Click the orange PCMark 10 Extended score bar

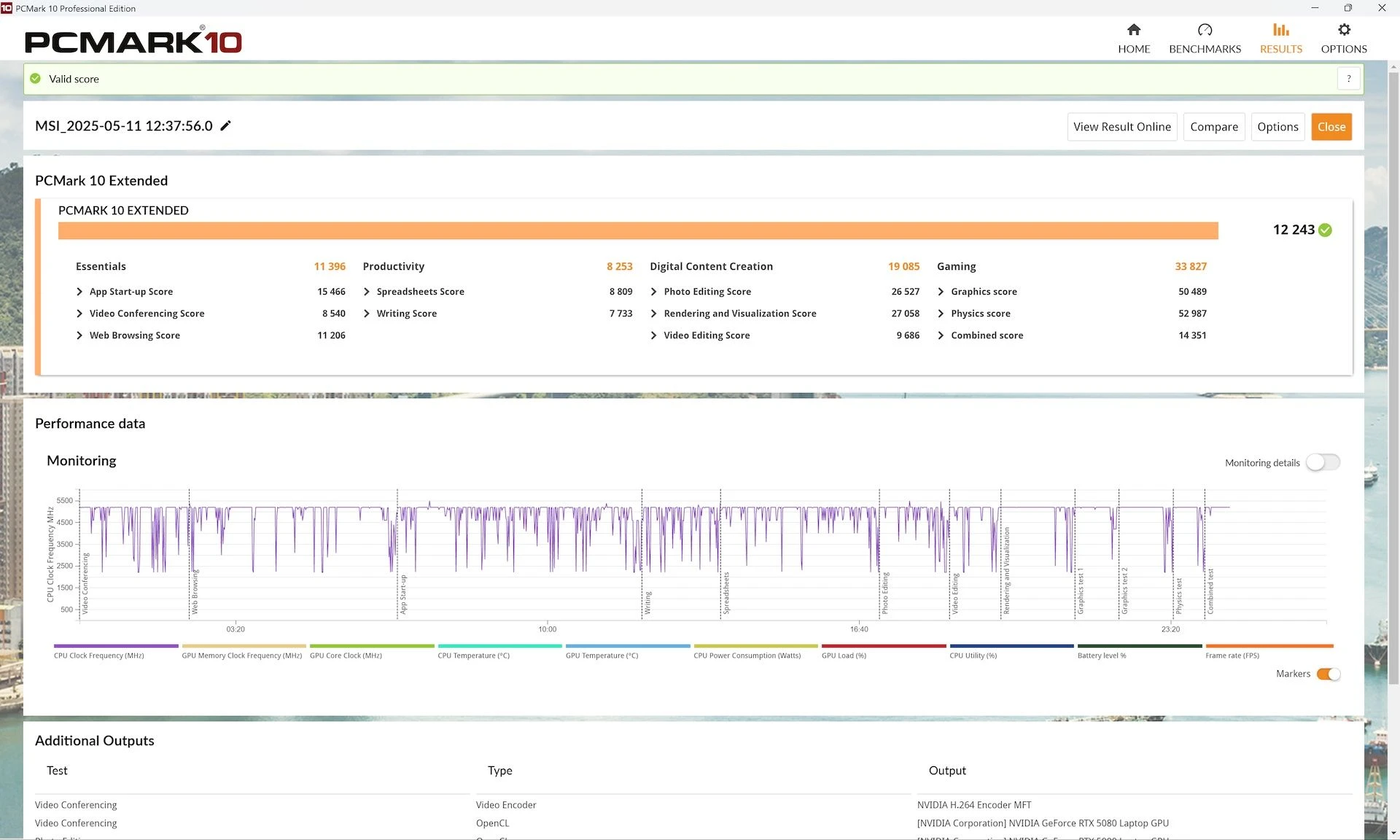[x=638, y=230]
